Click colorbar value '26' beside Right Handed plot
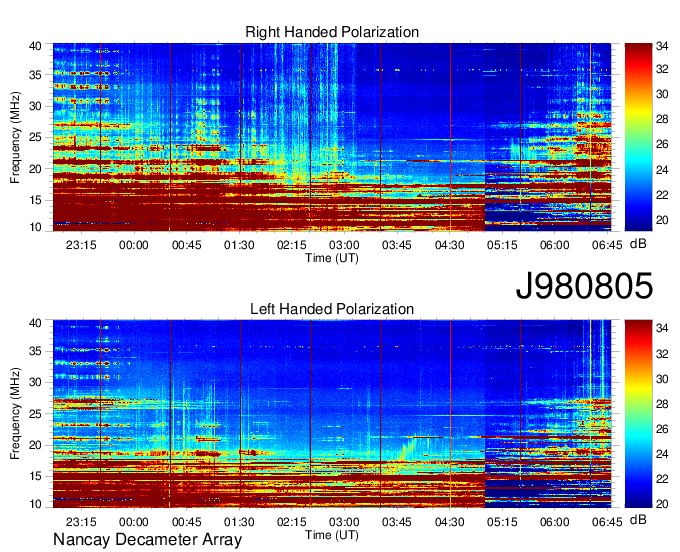This screenshot has height=552, width=680. tap(662, 144)
